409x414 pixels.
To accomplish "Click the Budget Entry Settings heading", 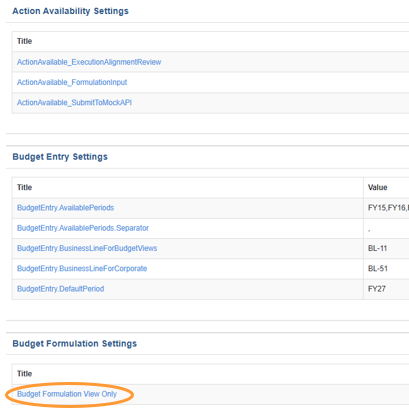I will coord(60,157).
